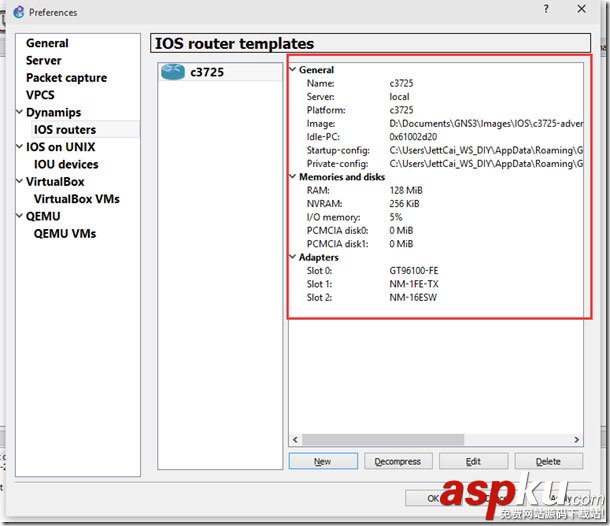This screenshot has width=610, height=526.
Task: Click the NVRAM value 256 KiB
Action: pyautogui.click(x=404, y=203)
